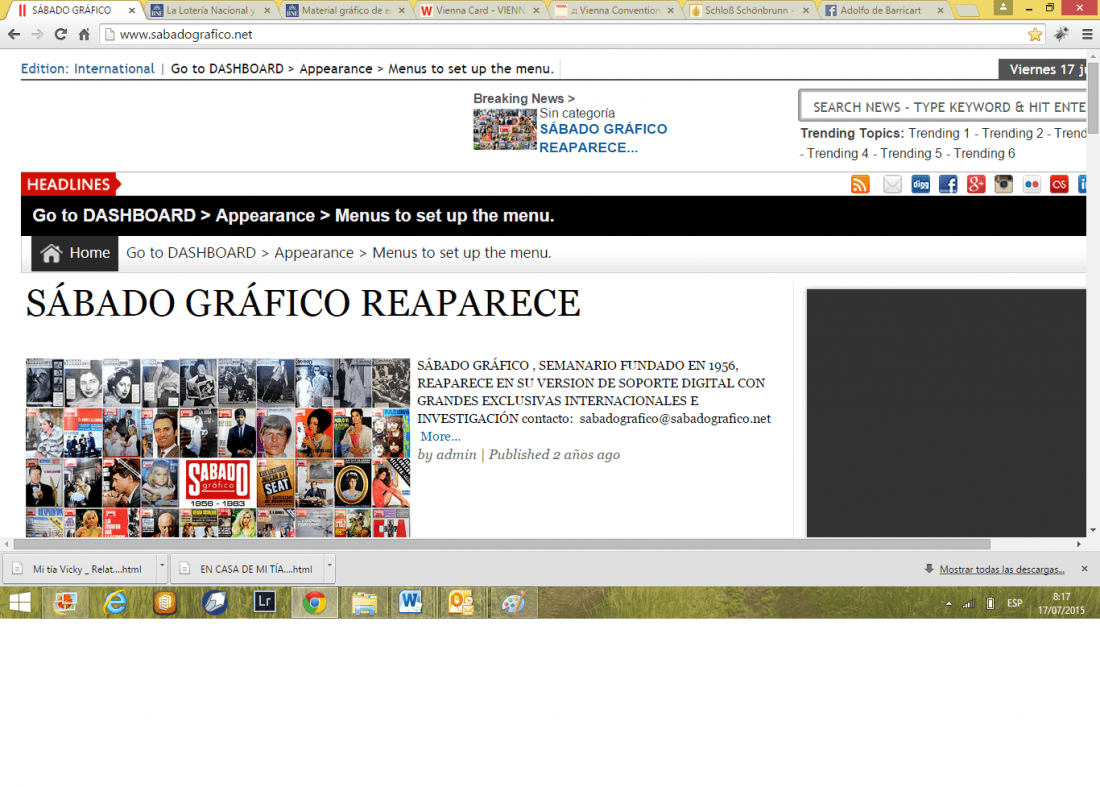Close the SÁBADO GRÁFICO tab
Image resolution: width=1100 pixels, height=787 pixels.
pyautogui.click(x=132, y=11)
